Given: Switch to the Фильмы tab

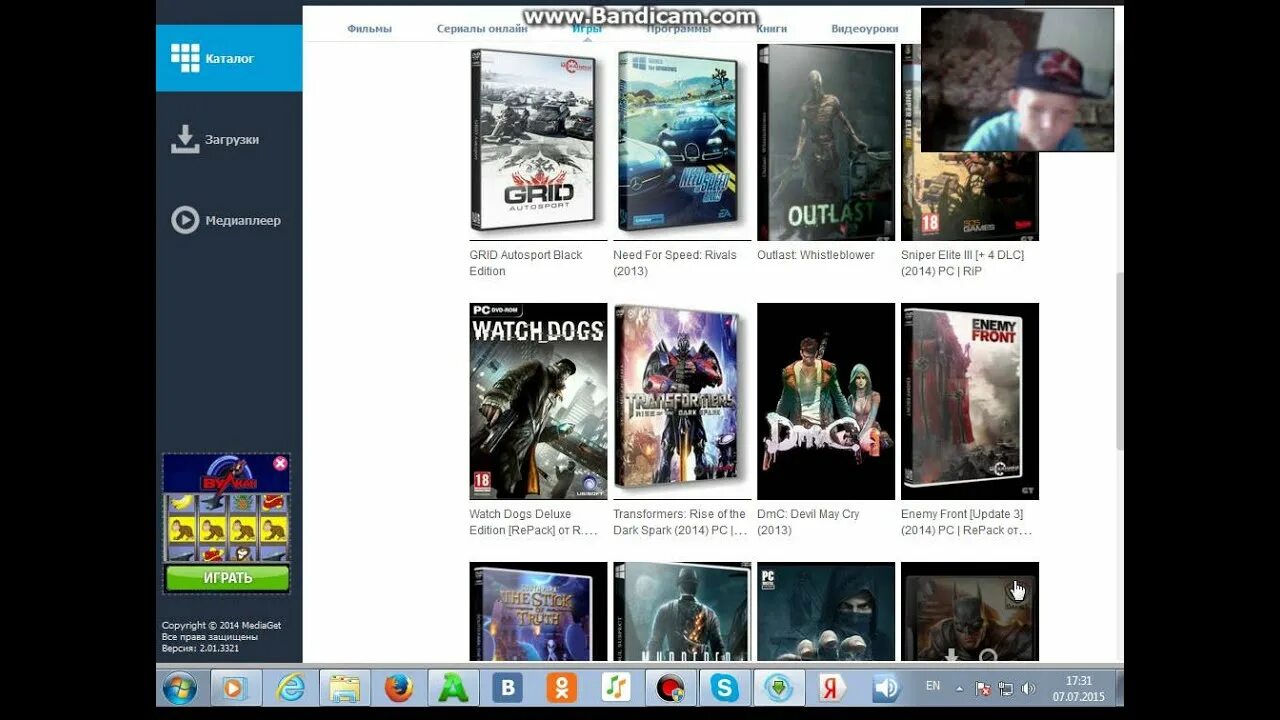Looking at the screenshot, I should pos(369,29).
